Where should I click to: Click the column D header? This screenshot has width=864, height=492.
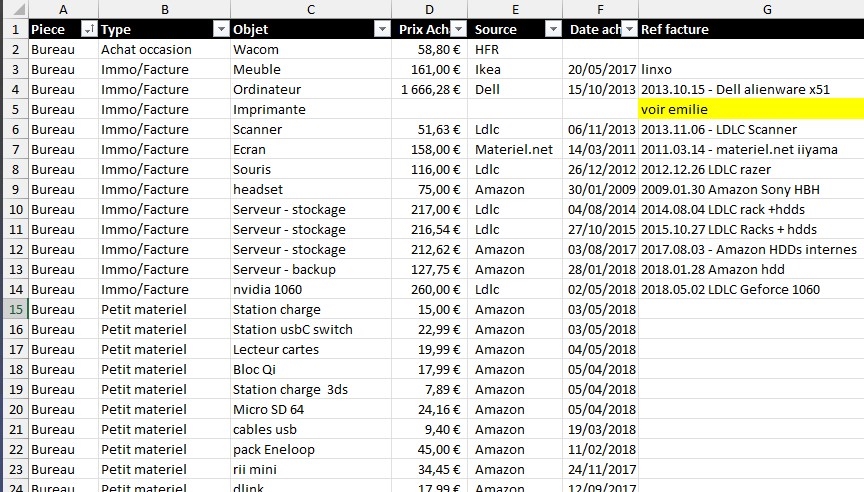(x=429, y=9)
